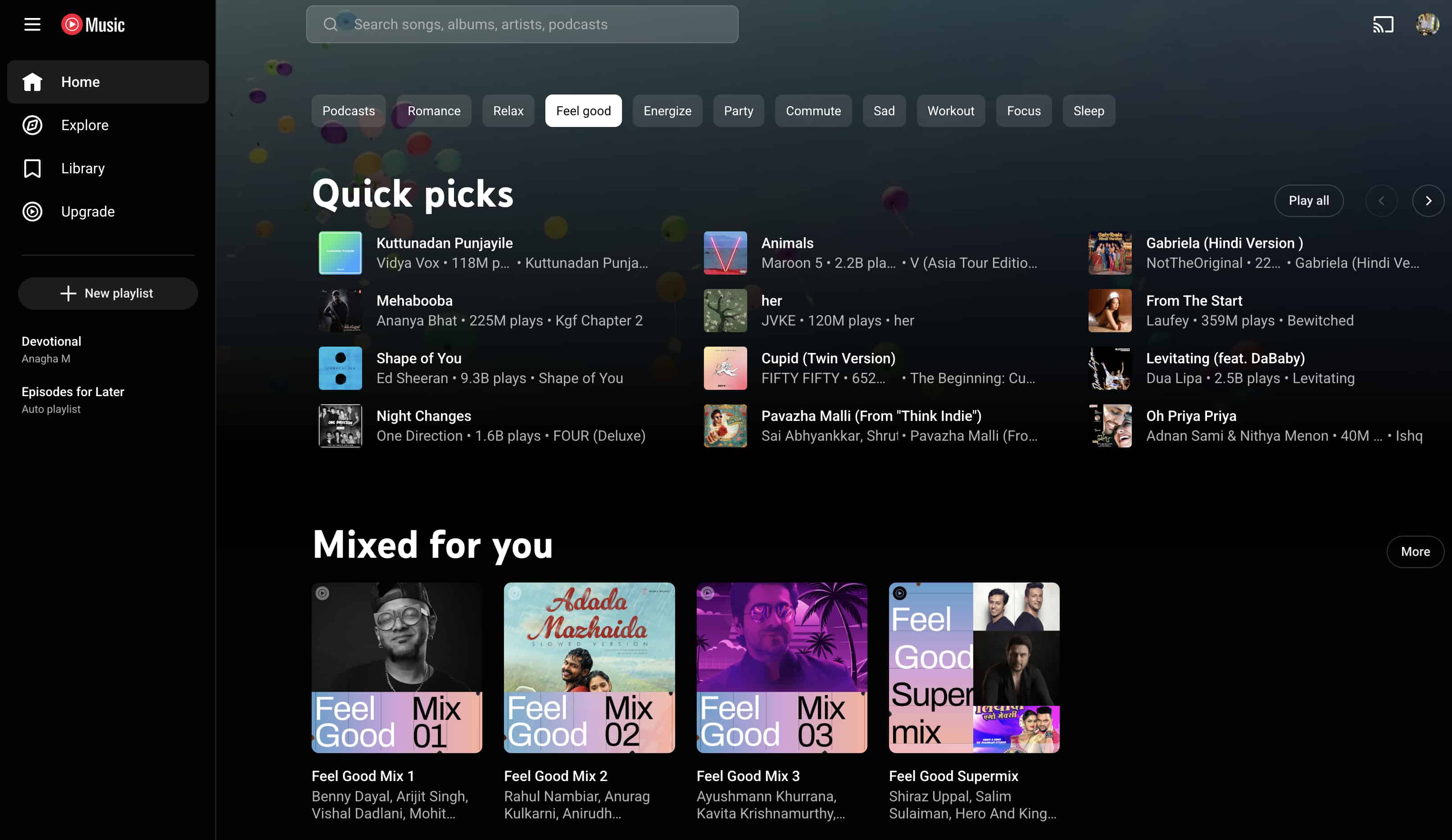Viewport: 1452px width, 840px height.
Task: Select the Focus mood chip
Action: point(1024,111)
